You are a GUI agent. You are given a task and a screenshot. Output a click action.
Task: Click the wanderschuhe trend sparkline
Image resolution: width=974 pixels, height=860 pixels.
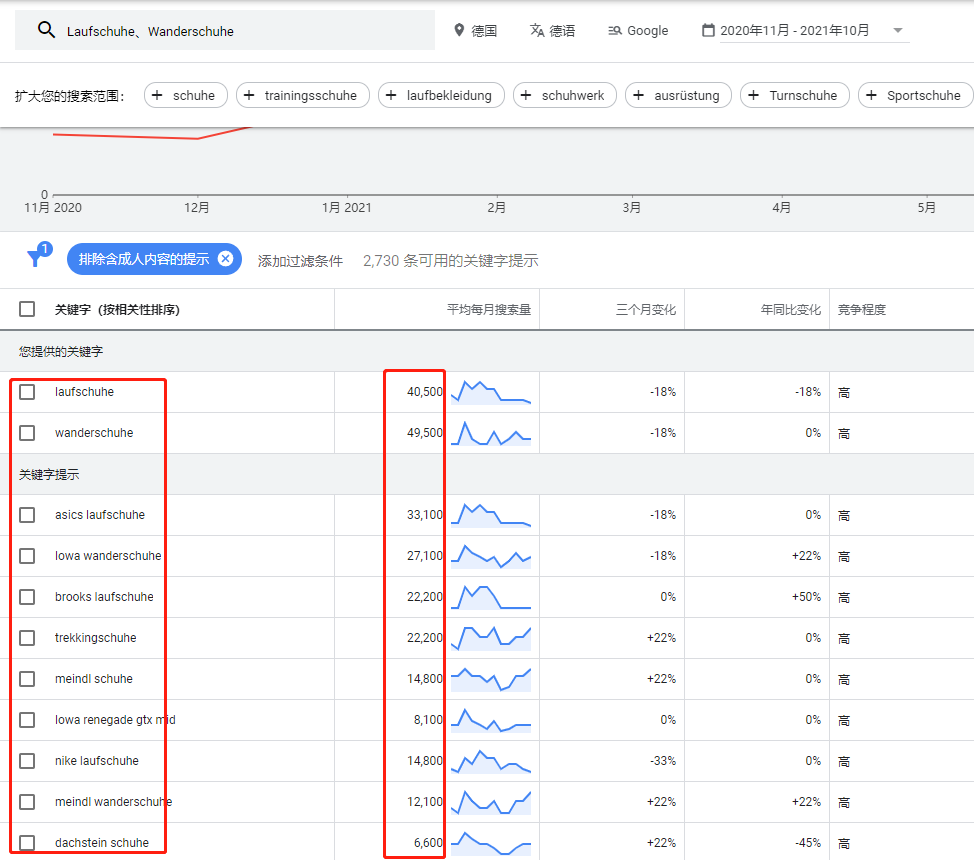pos(491,433)
